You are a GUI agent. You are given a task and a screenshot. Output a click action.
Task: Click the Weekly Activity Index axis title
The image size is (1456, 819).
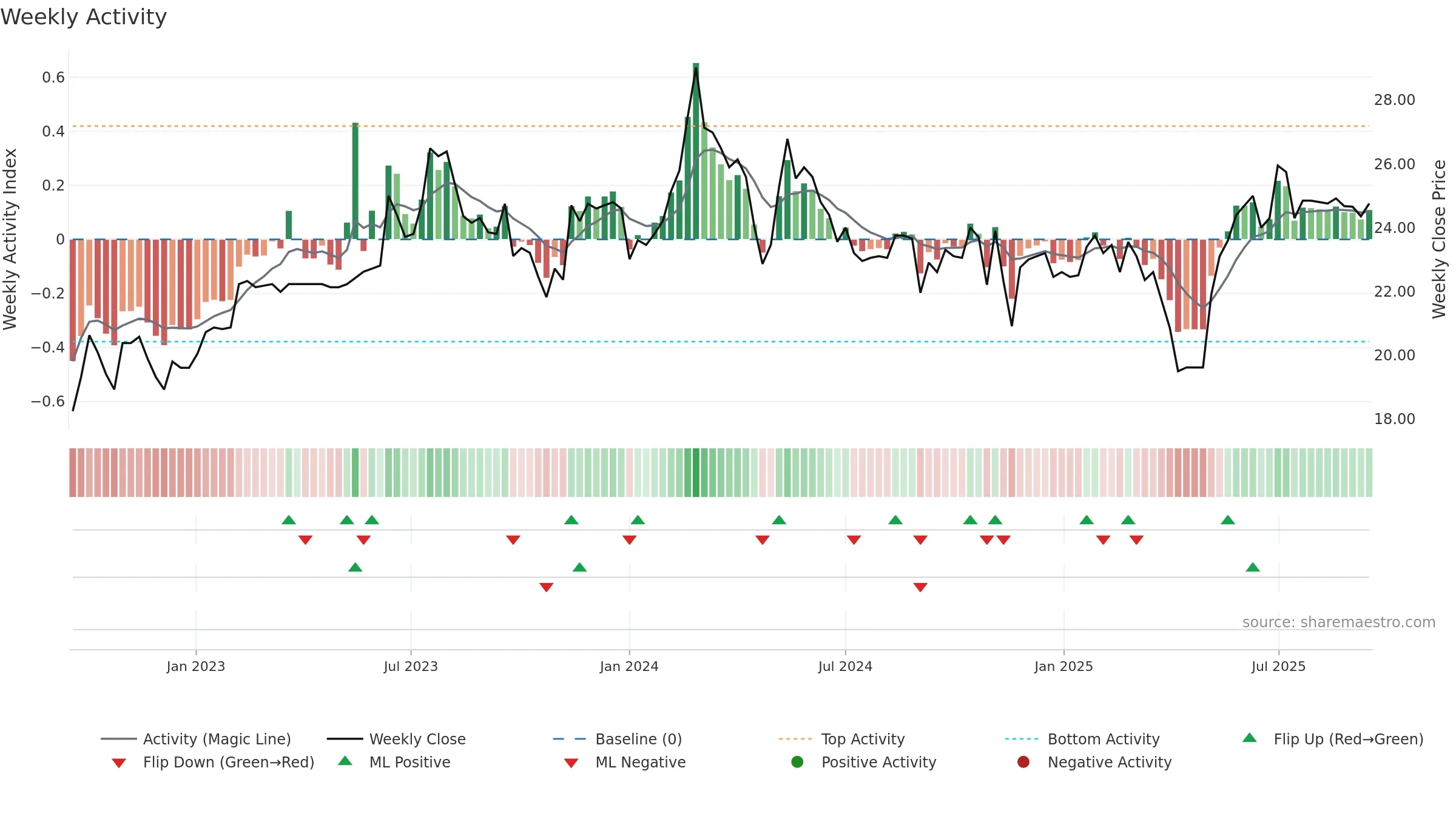pyautogui.click(x=10, y=239)
